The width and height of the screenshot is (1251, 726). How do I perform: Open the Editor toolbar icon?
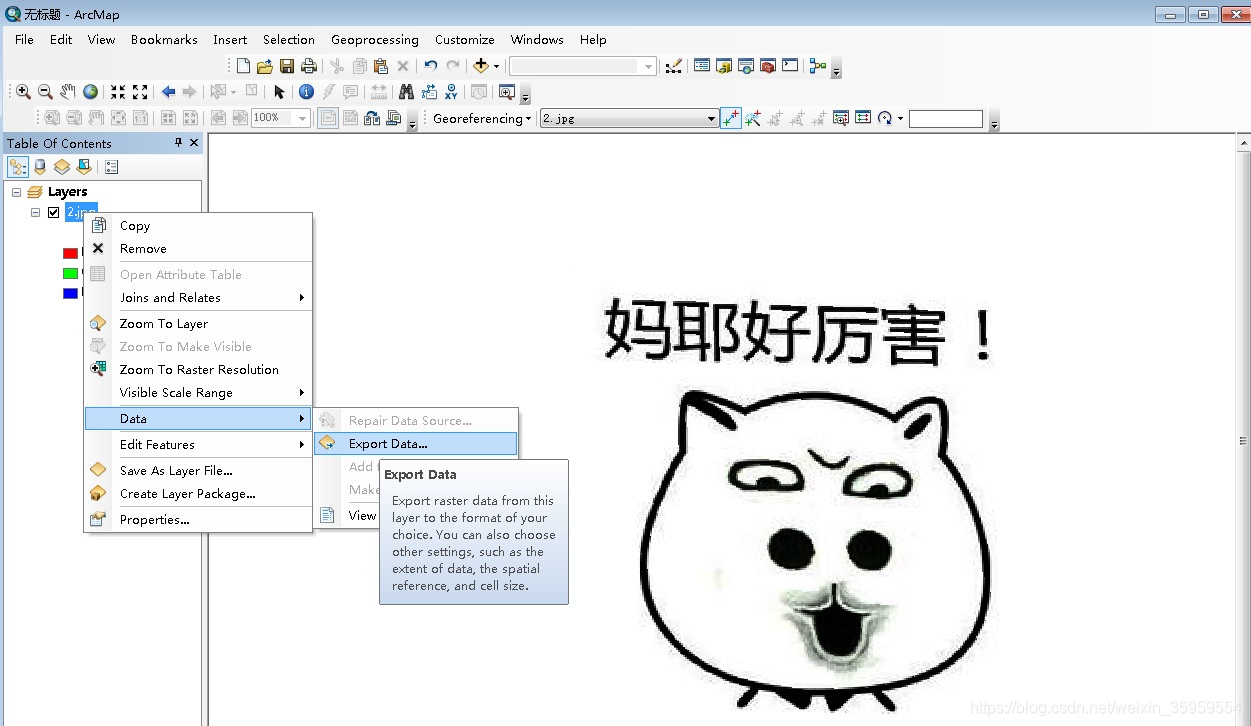674,66
